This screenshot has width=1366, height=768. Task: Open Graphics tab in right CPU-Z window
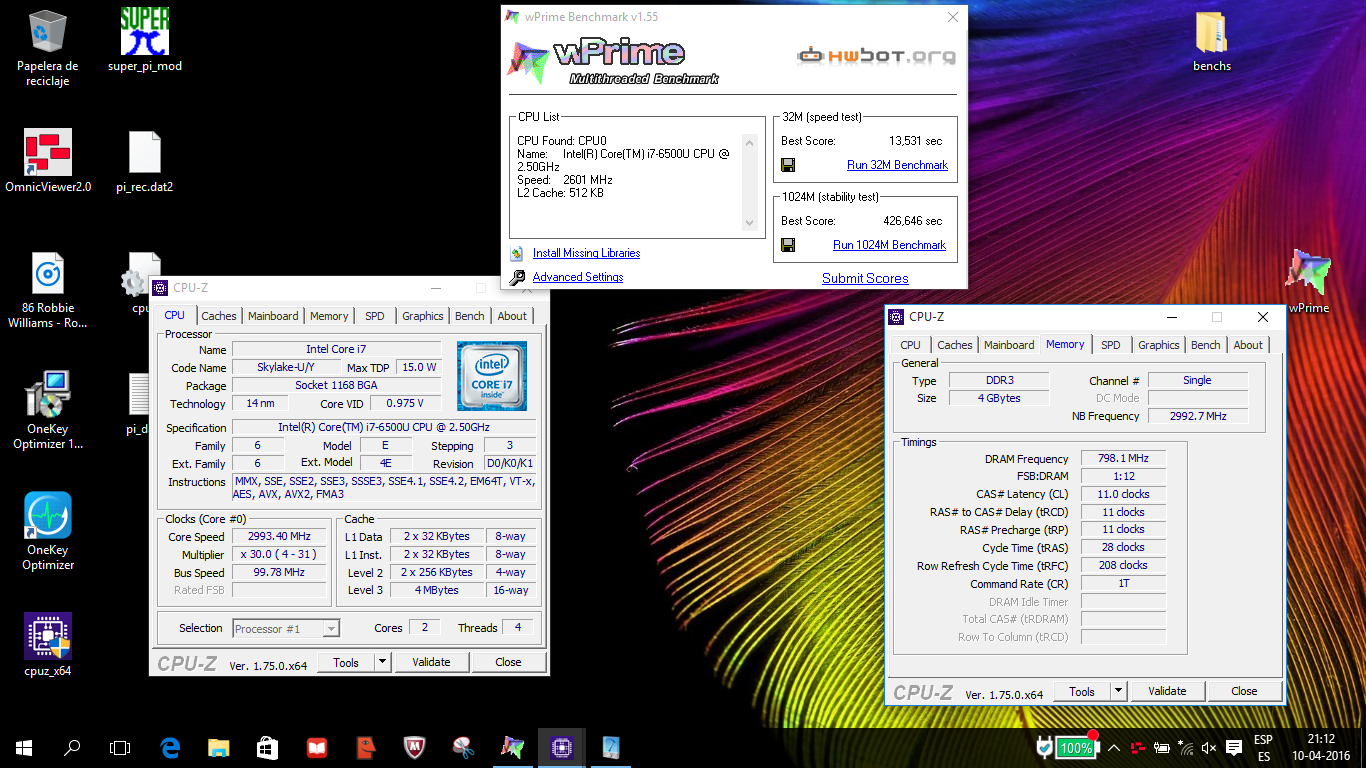(1159, 345)
